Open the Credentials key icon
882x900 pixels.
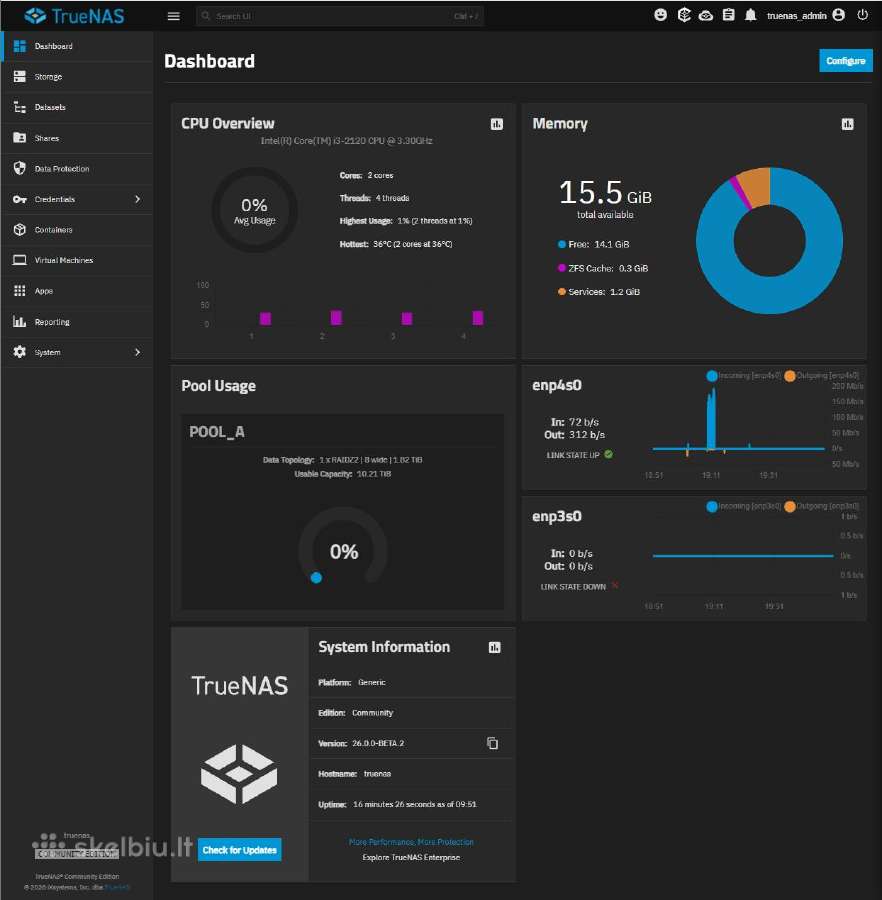[20, 199]
